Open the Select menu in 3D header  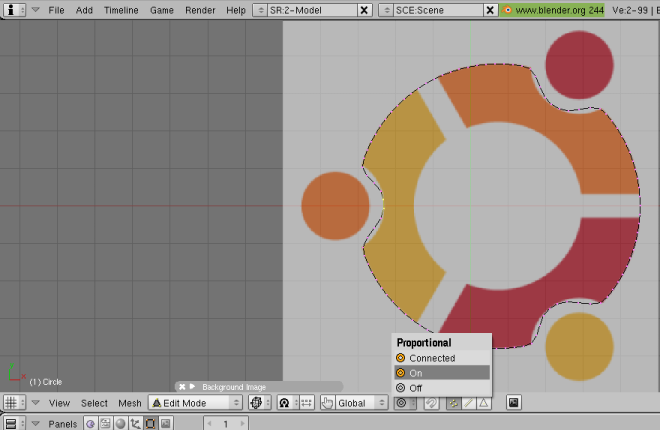[x=94, y=403]
